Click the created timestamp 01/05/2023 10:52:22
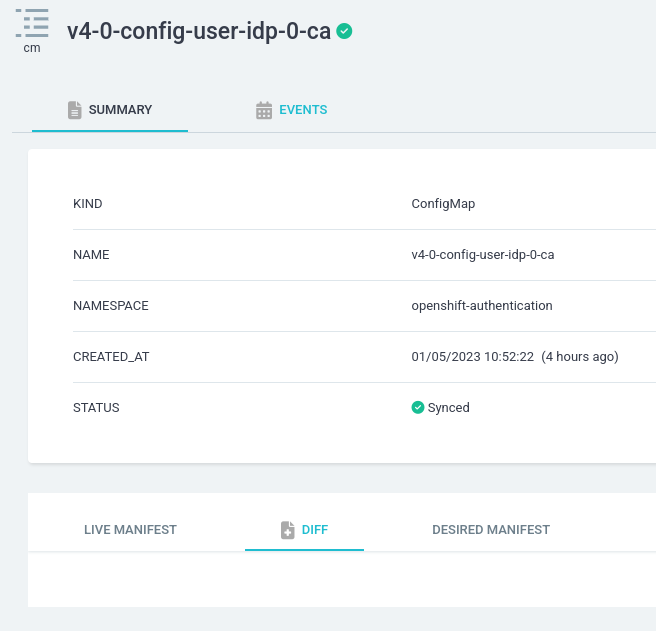The image size is (656, 631). (472, 357)
